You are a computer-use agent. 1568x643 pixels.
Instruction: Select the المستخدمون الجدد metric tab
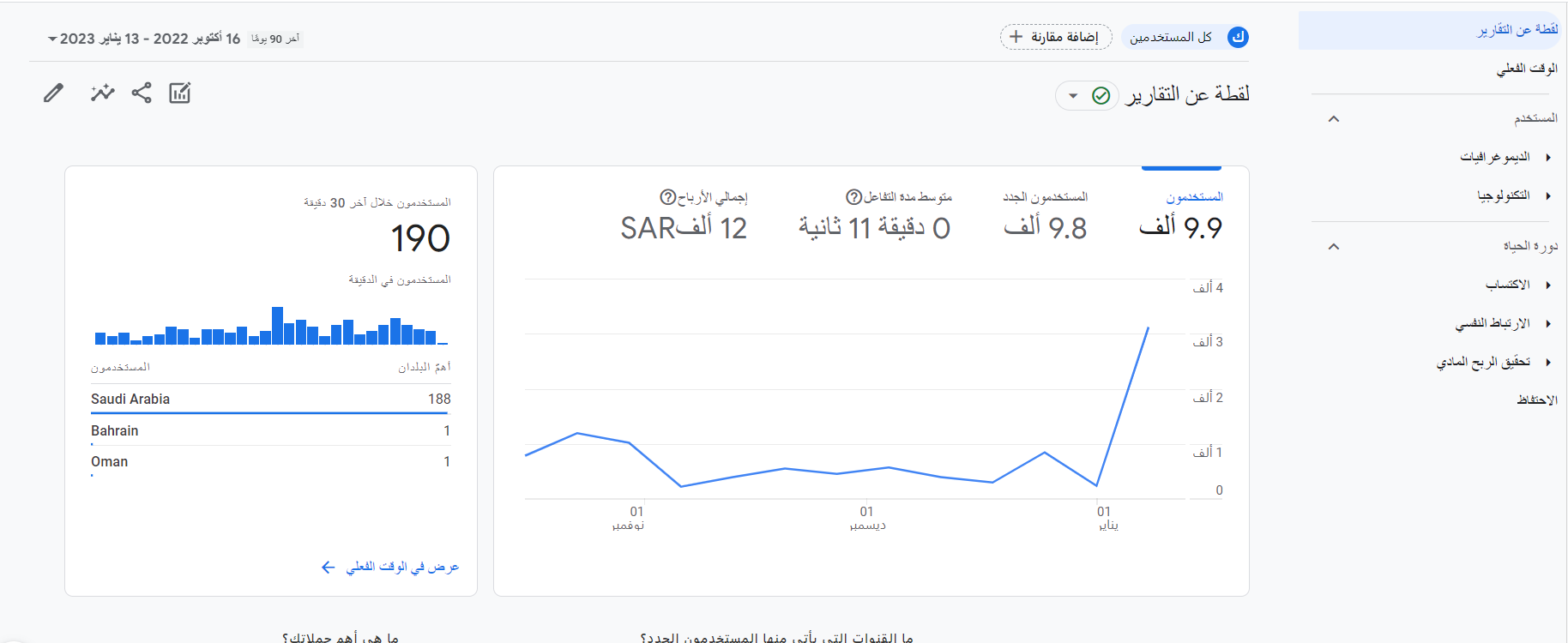1045,214
